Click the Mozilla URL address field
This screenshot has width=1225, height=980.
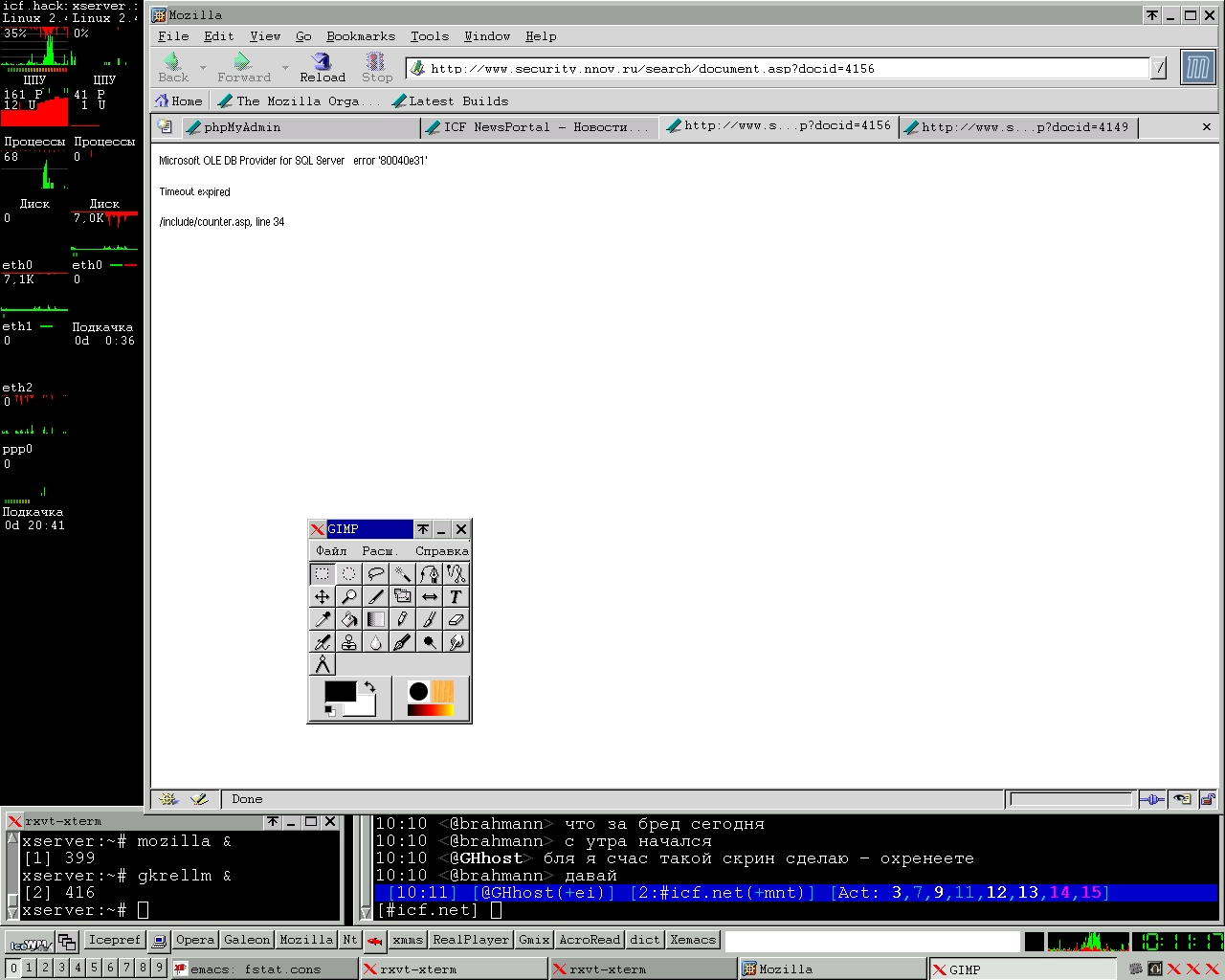point(777,68)
